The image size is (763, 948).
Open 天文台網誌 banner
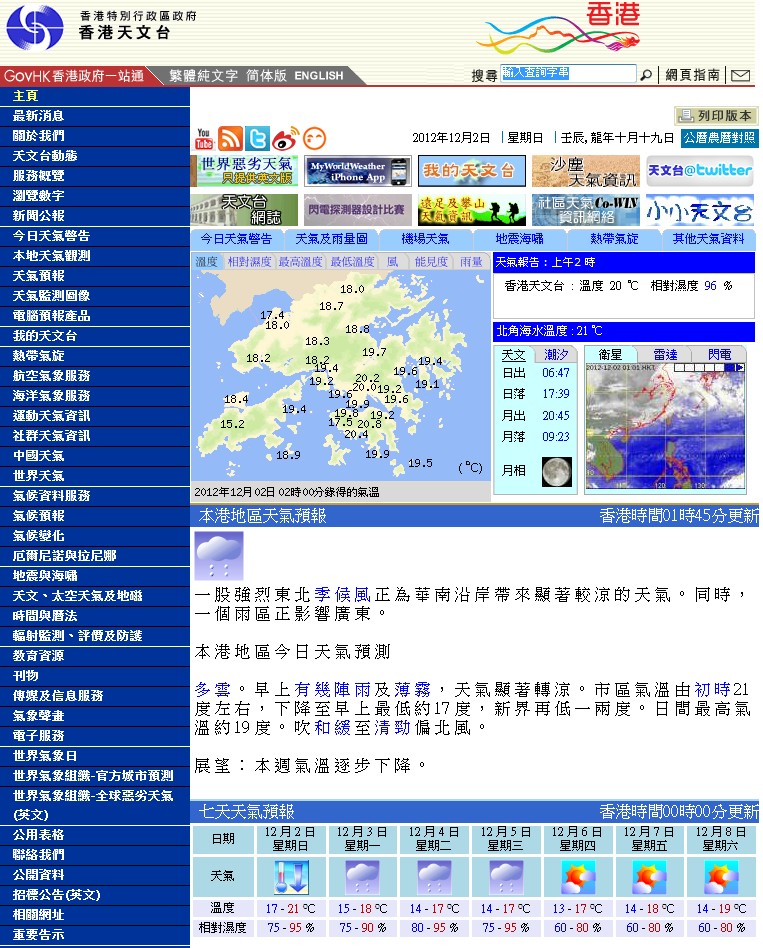(244, 210)
